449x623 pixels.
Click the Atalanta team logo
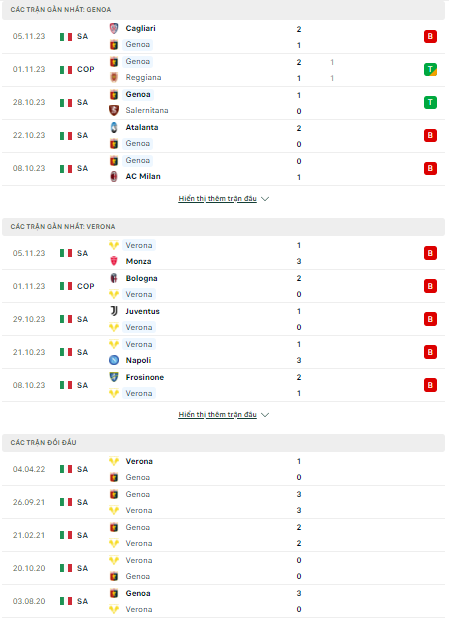[x=114, y=127]
